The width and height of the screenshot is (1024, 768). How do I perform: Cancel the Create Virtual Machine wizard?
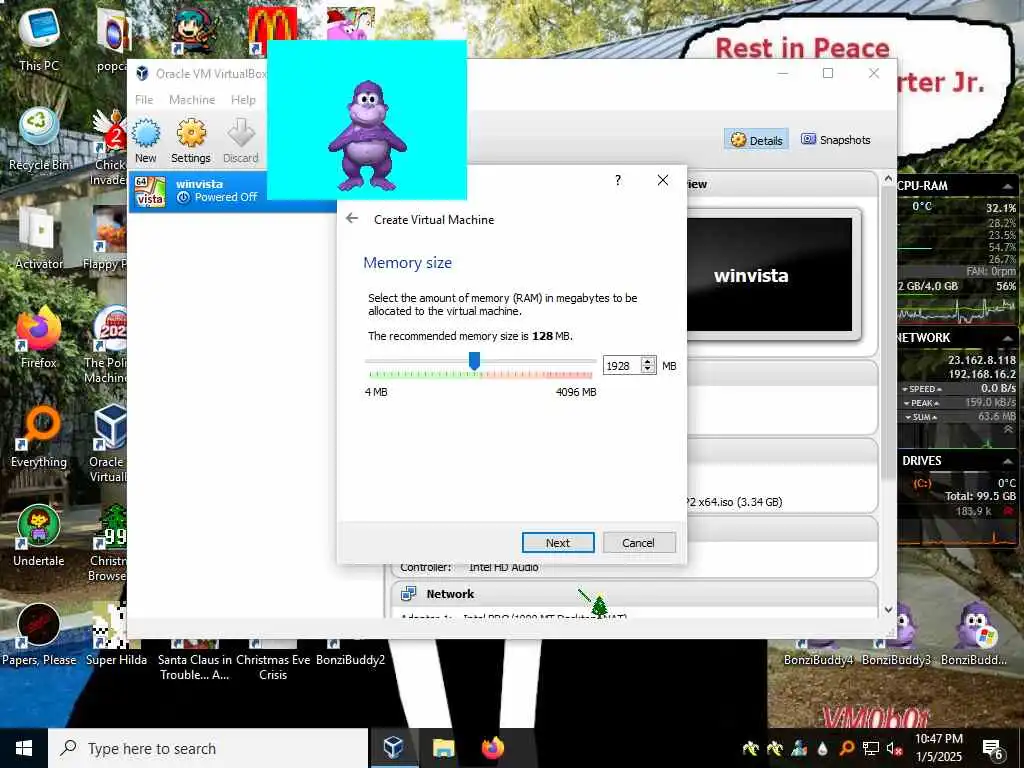638,543
